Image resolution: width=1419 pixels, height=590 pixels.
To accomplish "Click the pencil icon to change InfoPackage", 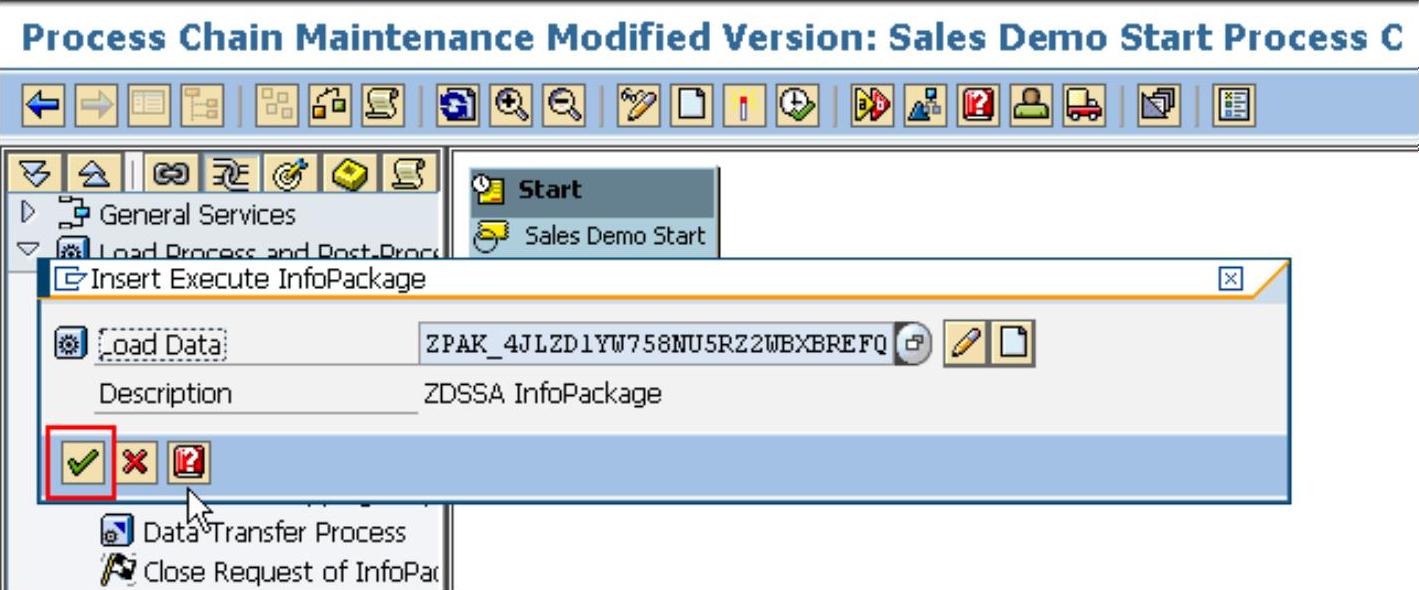I will (x=964, y=344).
